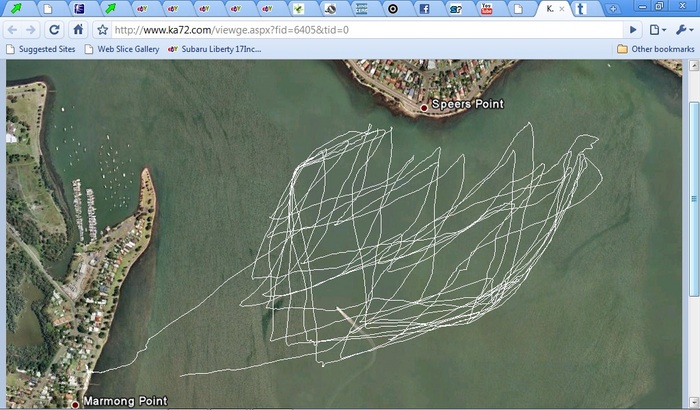Open the Suggested Sites bookmark
The height and width of the screenshot is (410, 700).
pyautogui.click(x=40, y=48)
